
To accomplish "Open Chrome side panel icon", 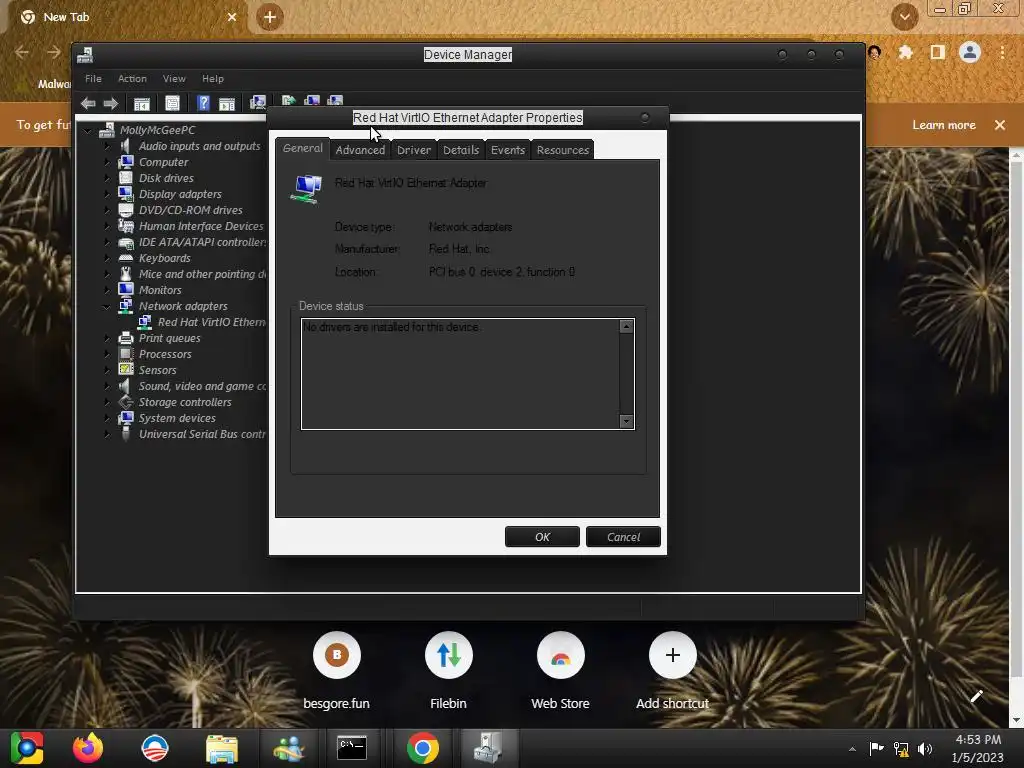I will [x=937, y=52].
